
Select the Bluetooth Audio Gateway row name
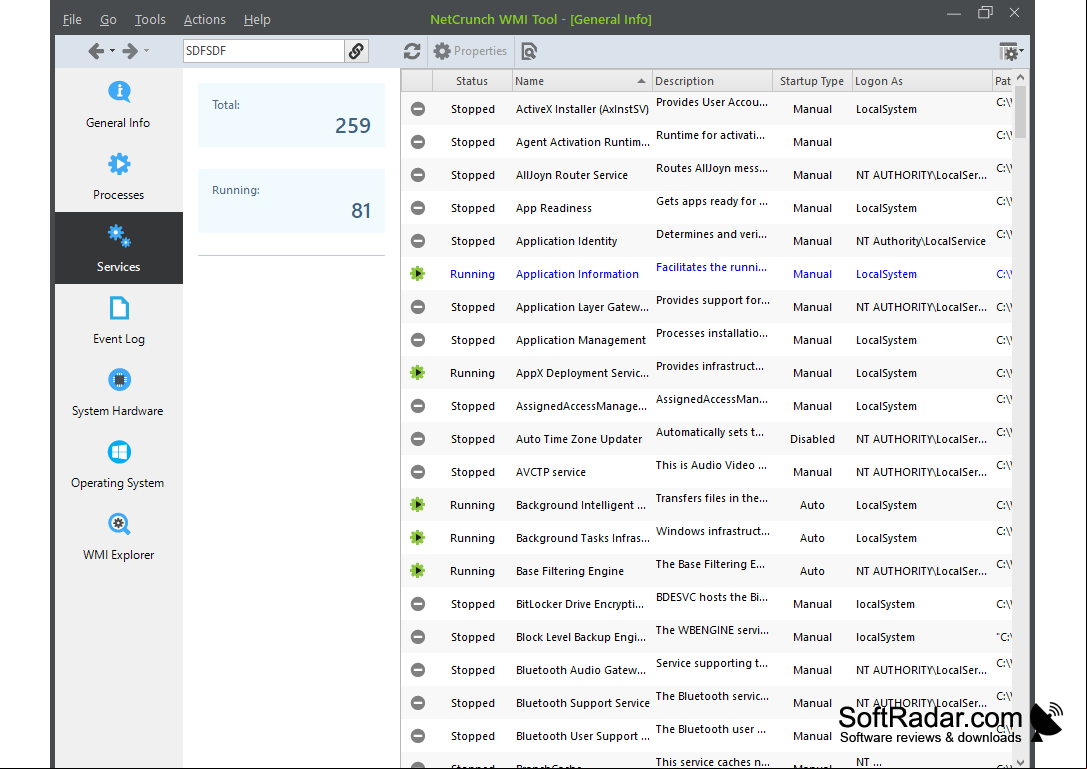(x=581, y=671)
